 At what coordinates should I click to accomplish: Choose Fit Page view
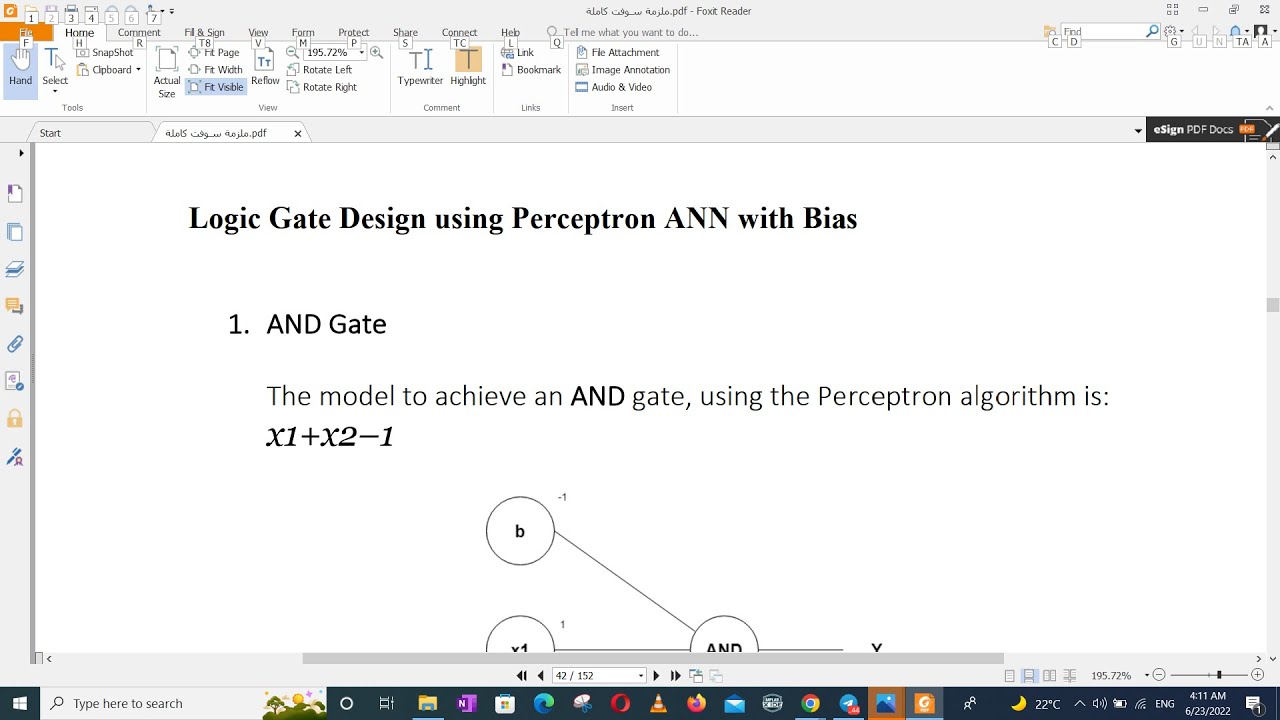coord(214,53)
